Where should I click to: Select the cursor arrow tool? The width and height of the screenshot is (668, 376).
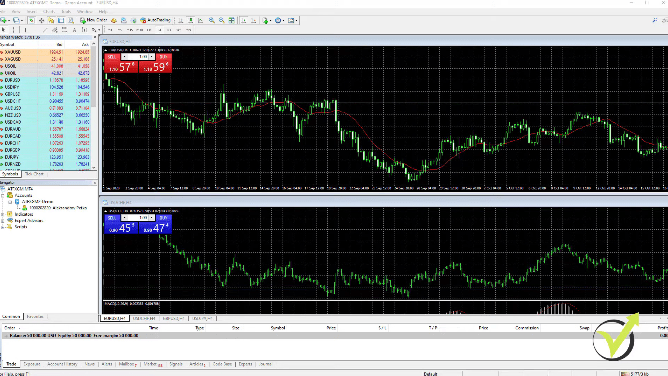(3, 30)
